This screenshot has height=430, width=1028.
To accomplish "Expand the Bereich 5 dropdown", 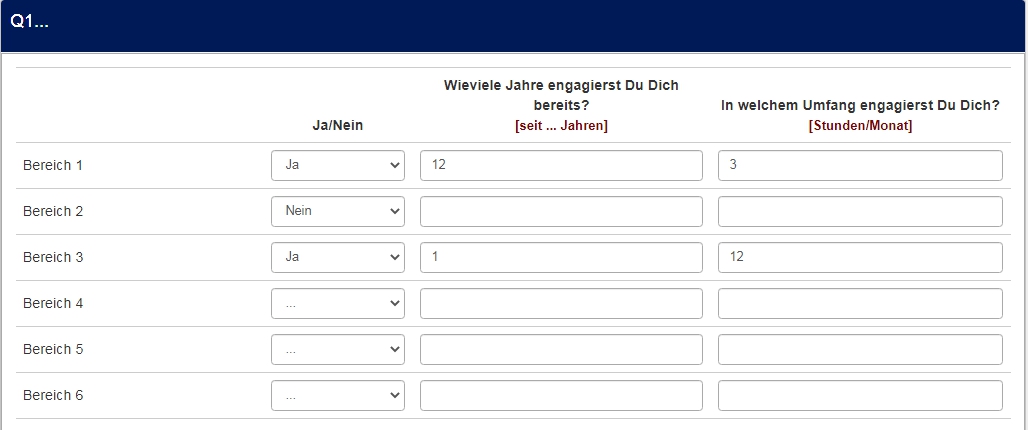I will pyautogui.click(x=338, y=349).
